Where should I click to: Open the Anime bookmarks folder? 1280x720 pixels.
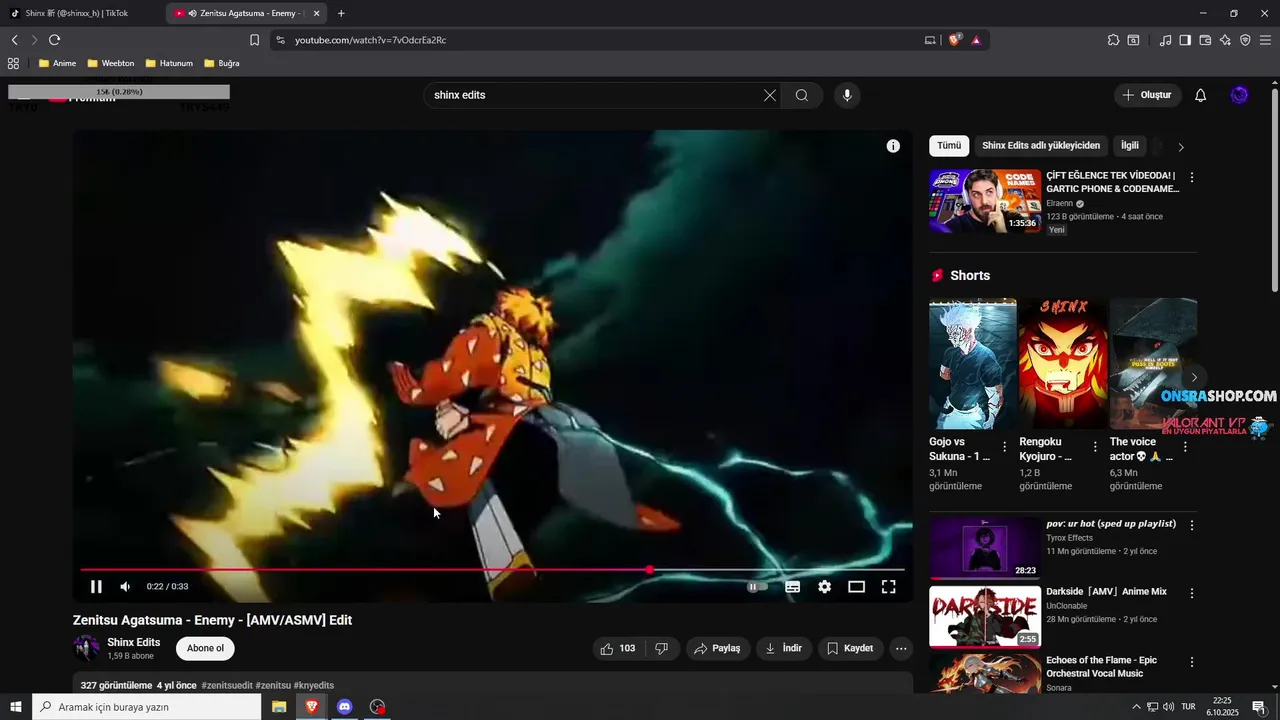point(57,63)
